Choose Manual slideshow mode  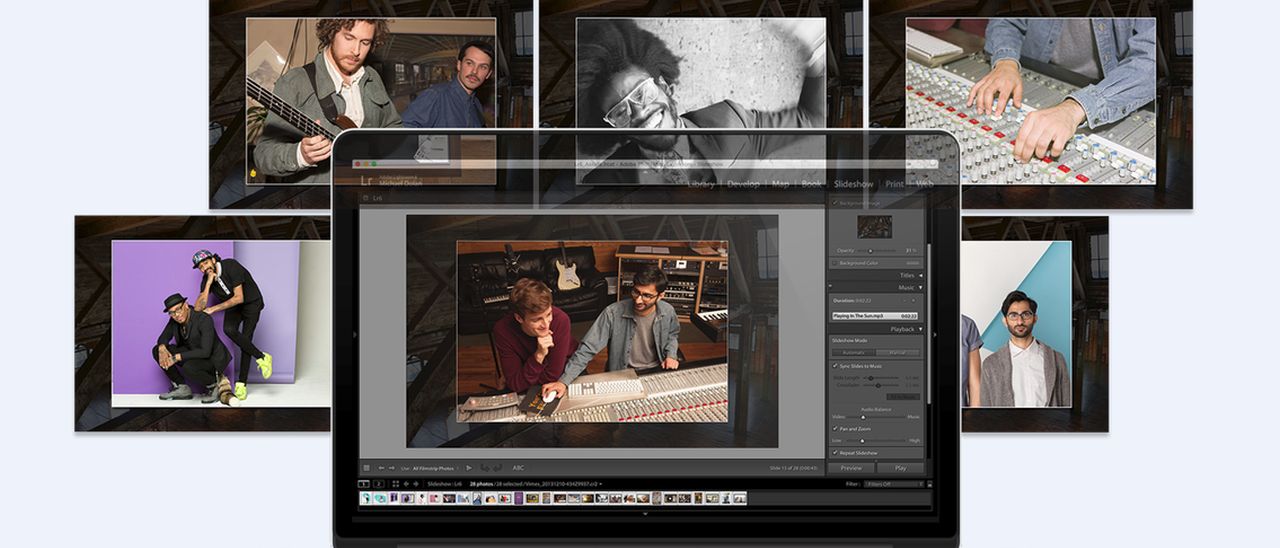coord(898,352)
